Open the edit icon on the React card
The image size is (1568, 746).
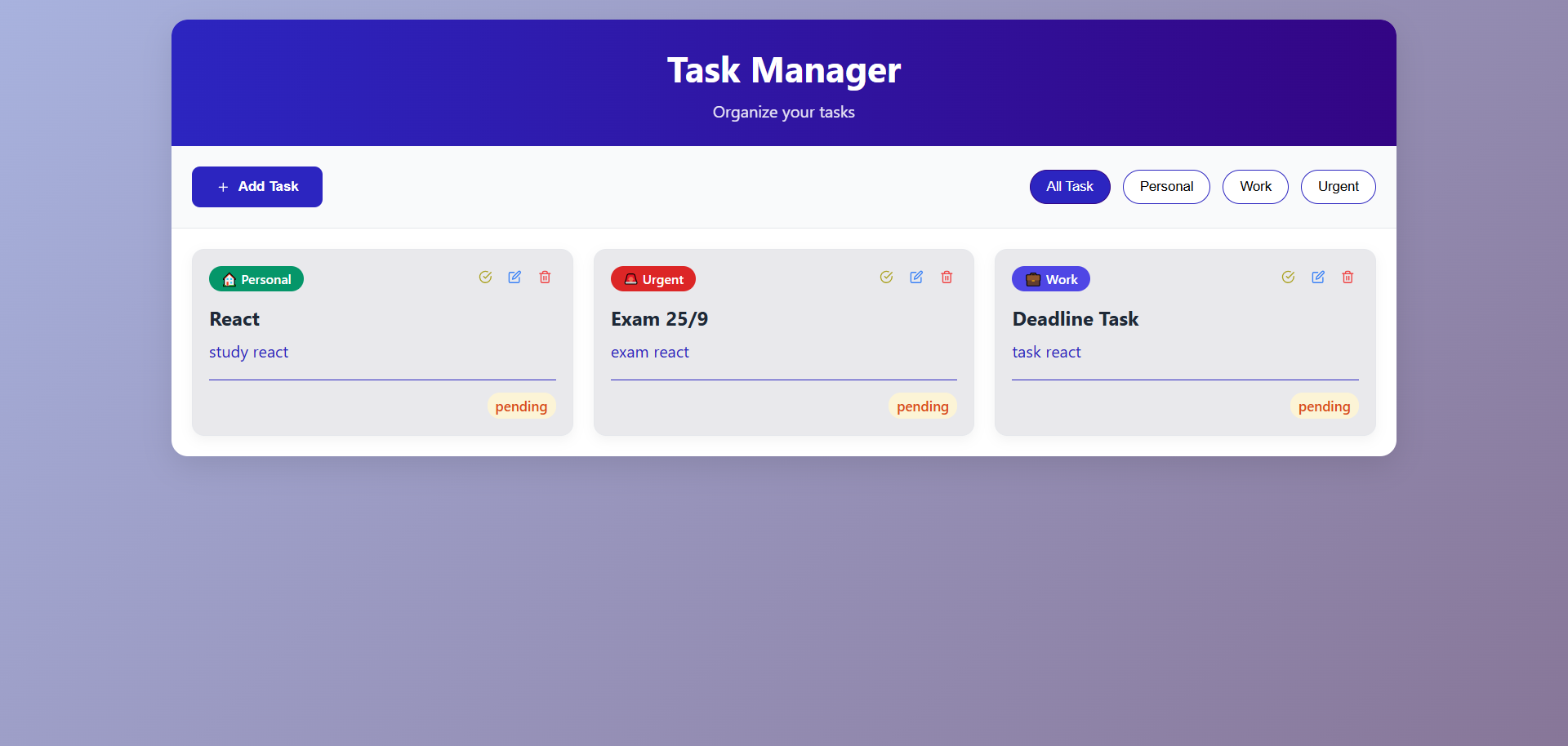514,278
